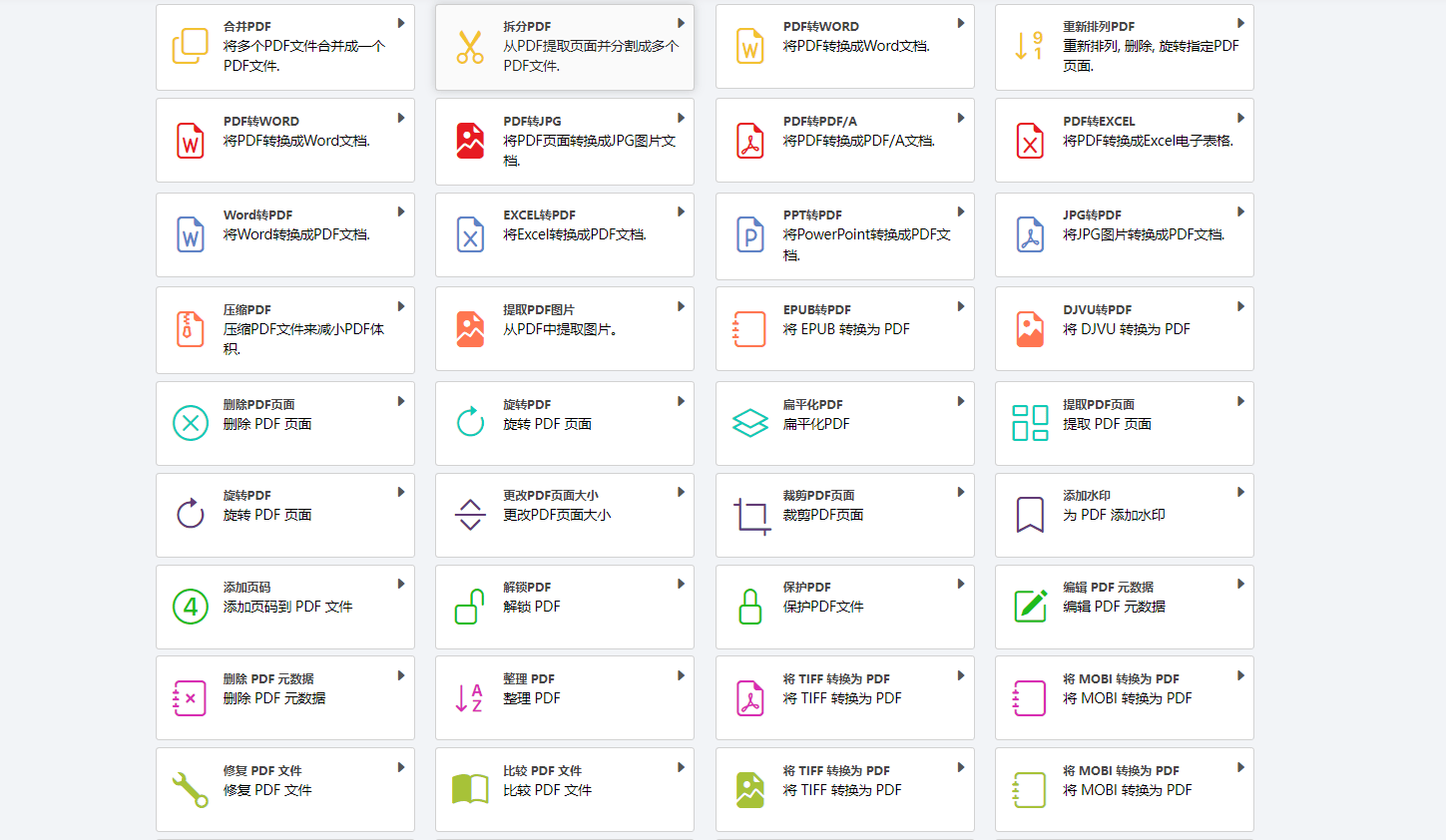Click the stacked layers 扁平化PDF icon
Screen dimensions: 1446x840
point(750,423)
